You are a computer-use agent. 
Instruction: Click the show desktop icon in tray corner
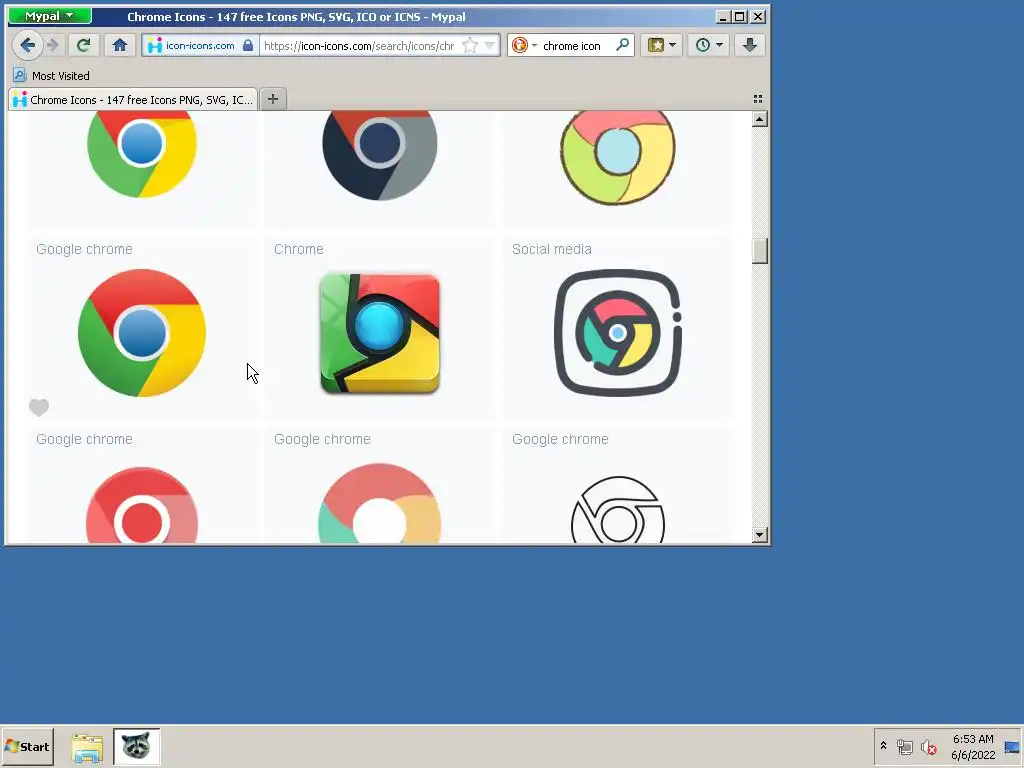[x=1012, y=746]
